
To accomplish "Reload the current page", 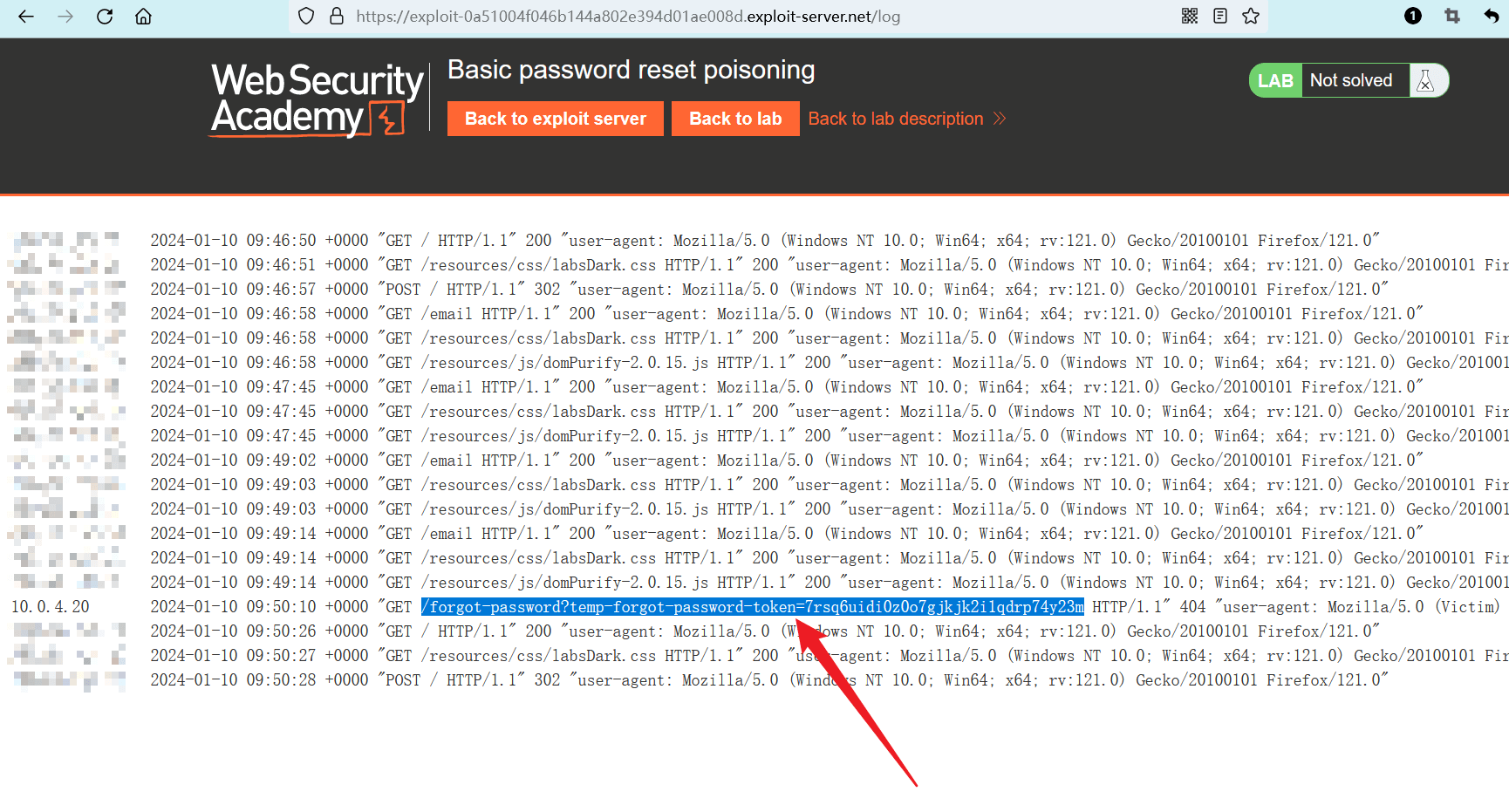I will (105, 17).
